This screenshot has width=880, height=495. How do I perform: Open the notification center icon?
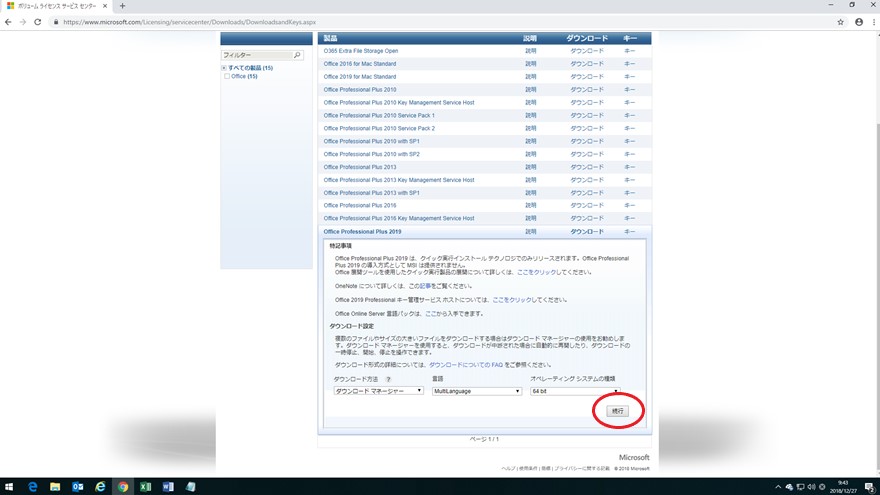869,487
